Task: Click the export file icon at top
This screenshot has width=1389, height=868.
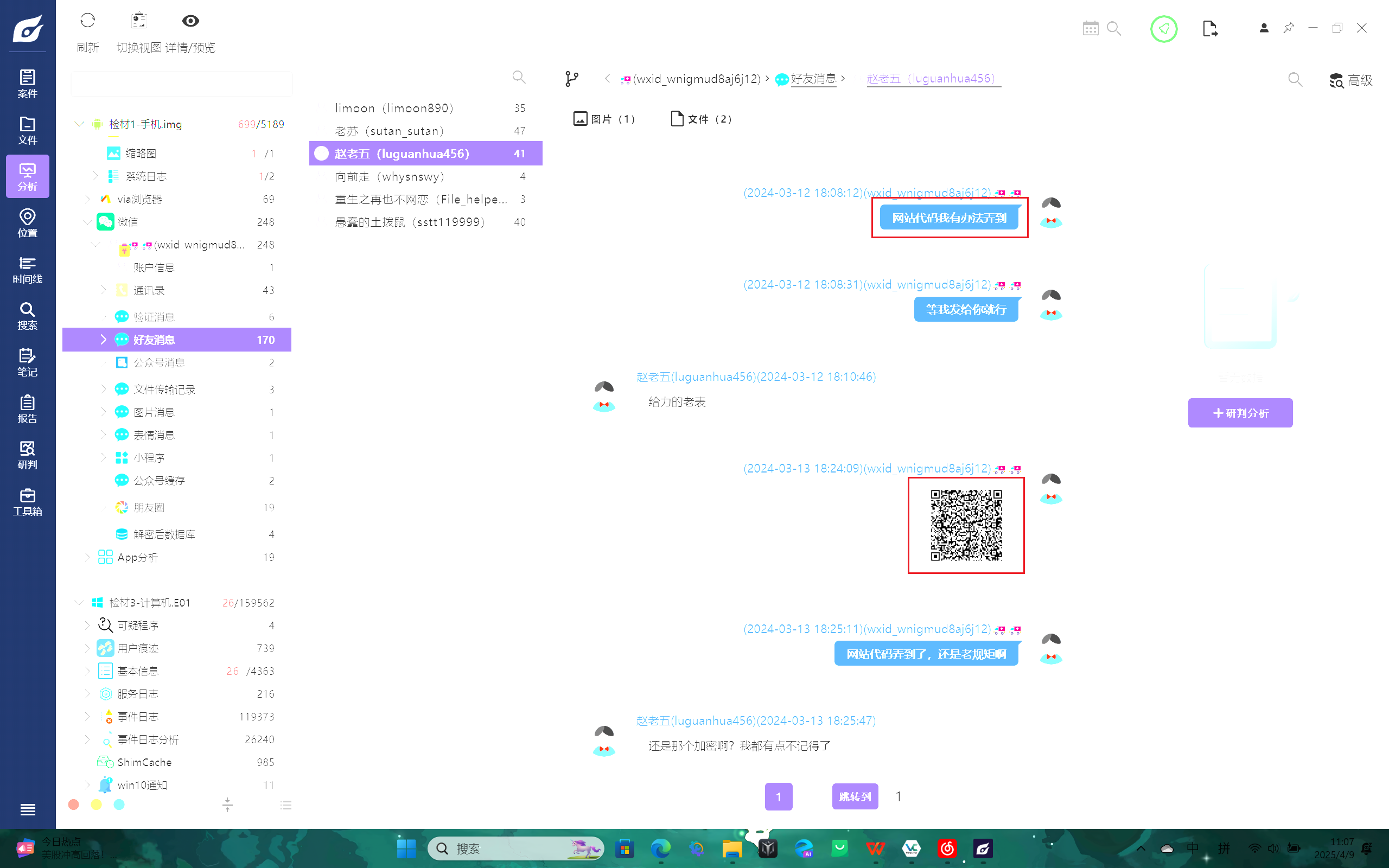Action: pos(1209,28)
